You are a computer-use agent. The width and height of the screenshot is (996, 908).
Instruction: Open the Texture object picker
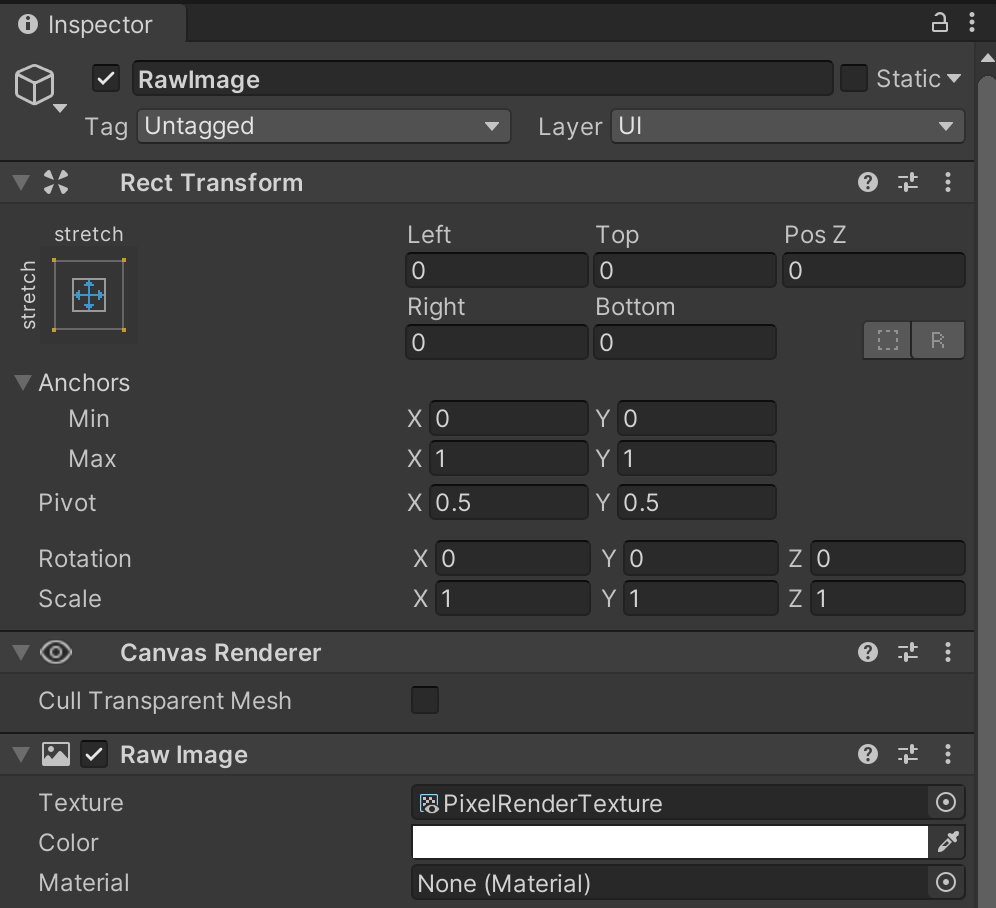(946, 803)
